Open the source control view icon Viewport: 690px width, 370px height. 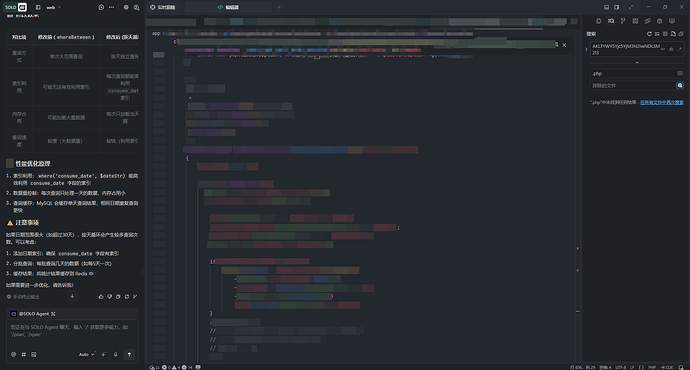click(x=623, y=21)
